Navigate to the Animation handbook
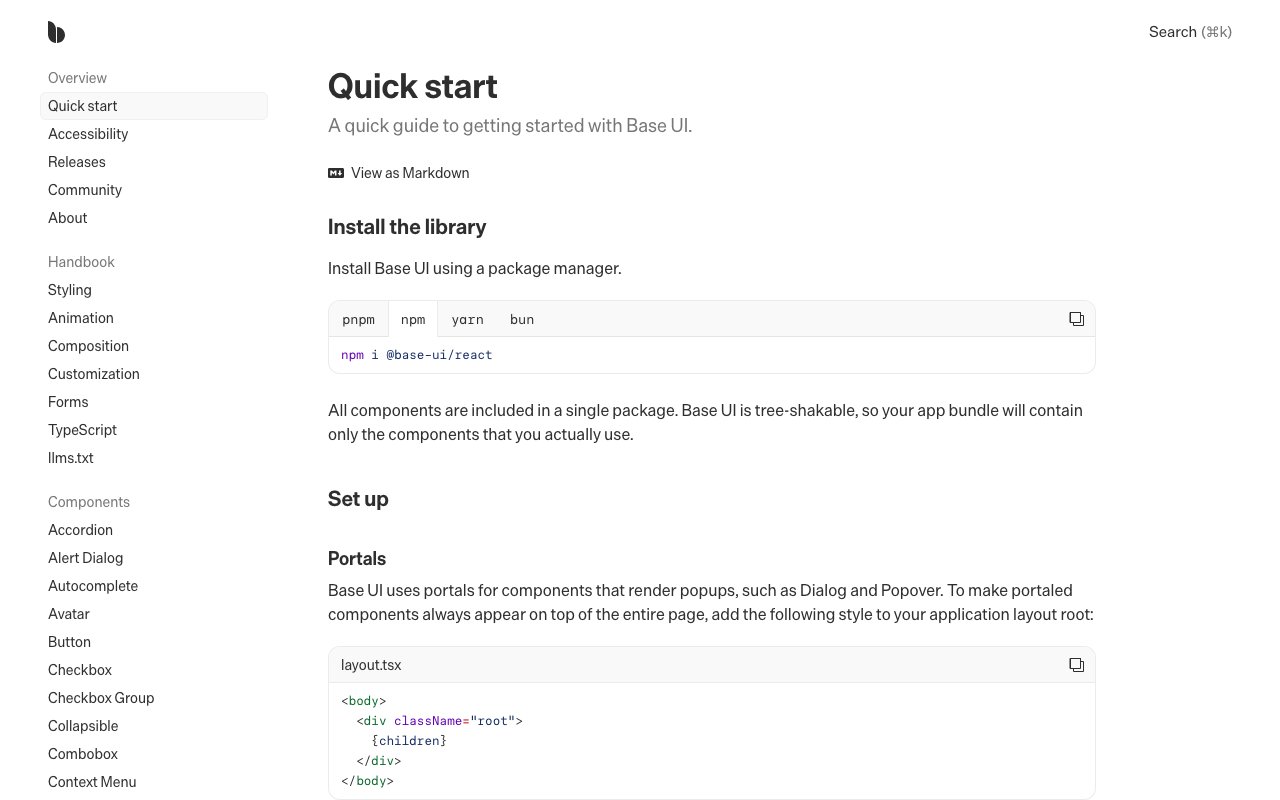The image size is (1280, 800). tap(81, 318)
